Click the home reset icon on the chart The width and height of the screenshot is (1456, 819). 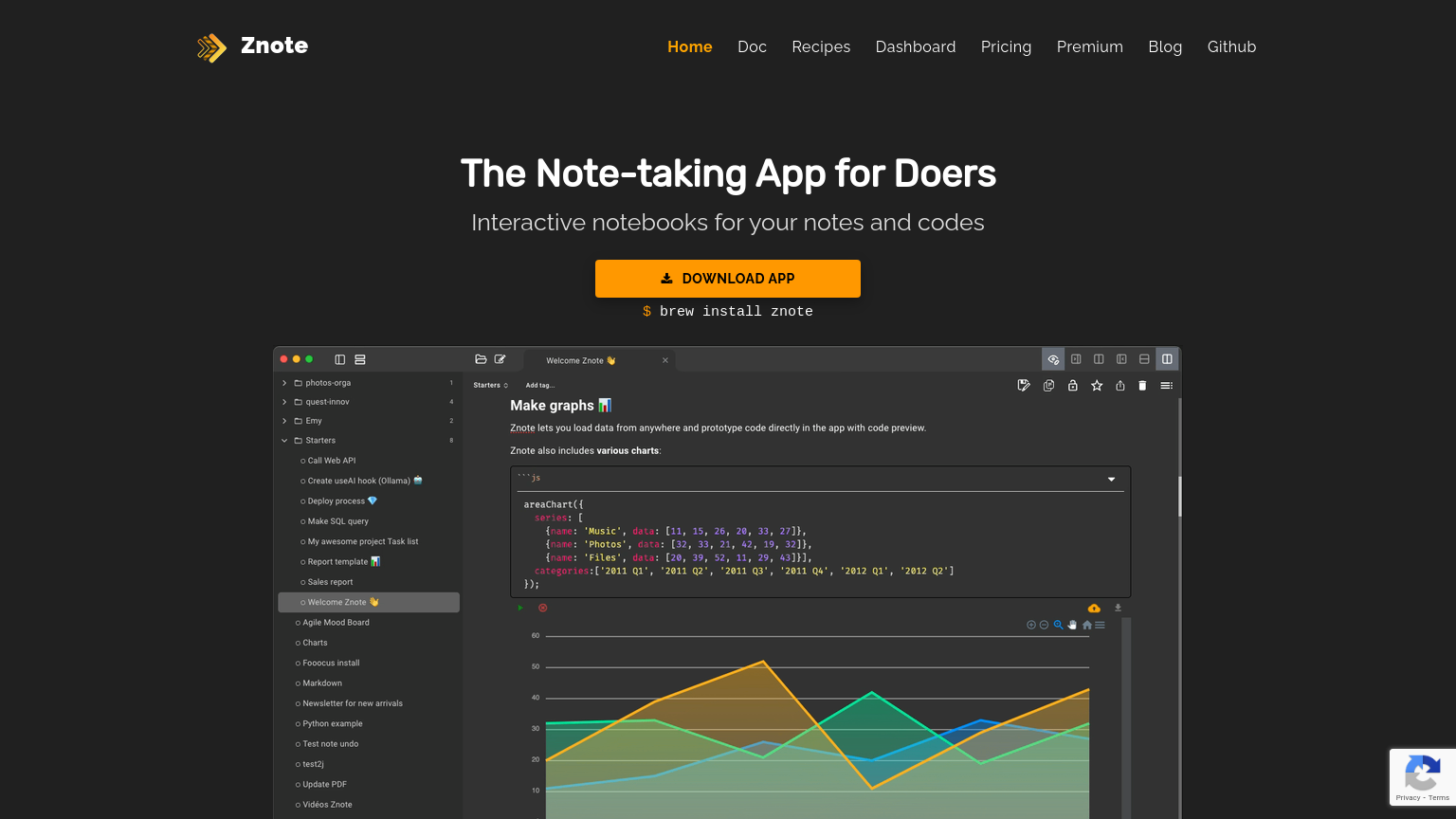click(1086, 625)
